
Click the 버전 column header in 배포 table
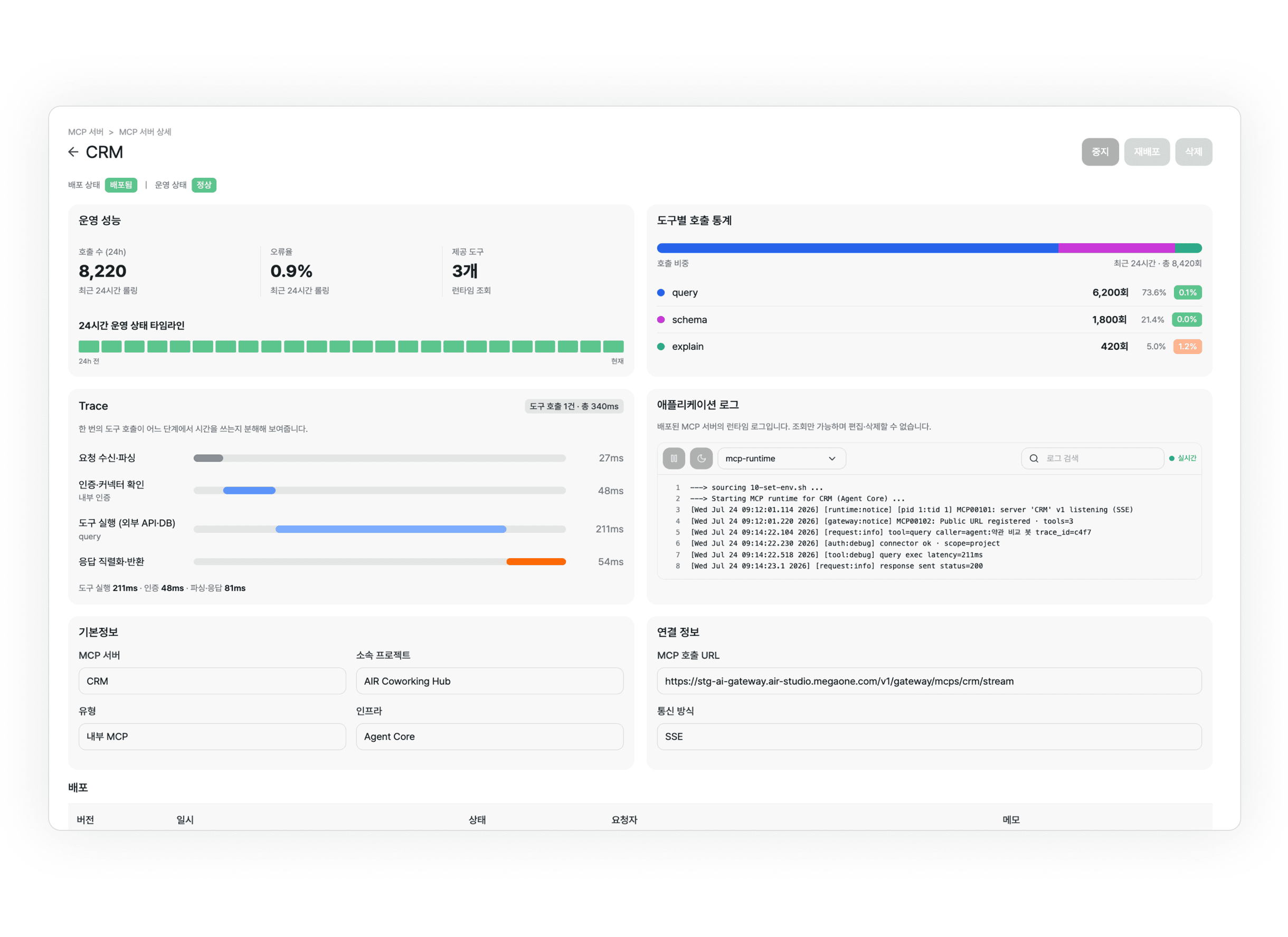pos(85,820)
